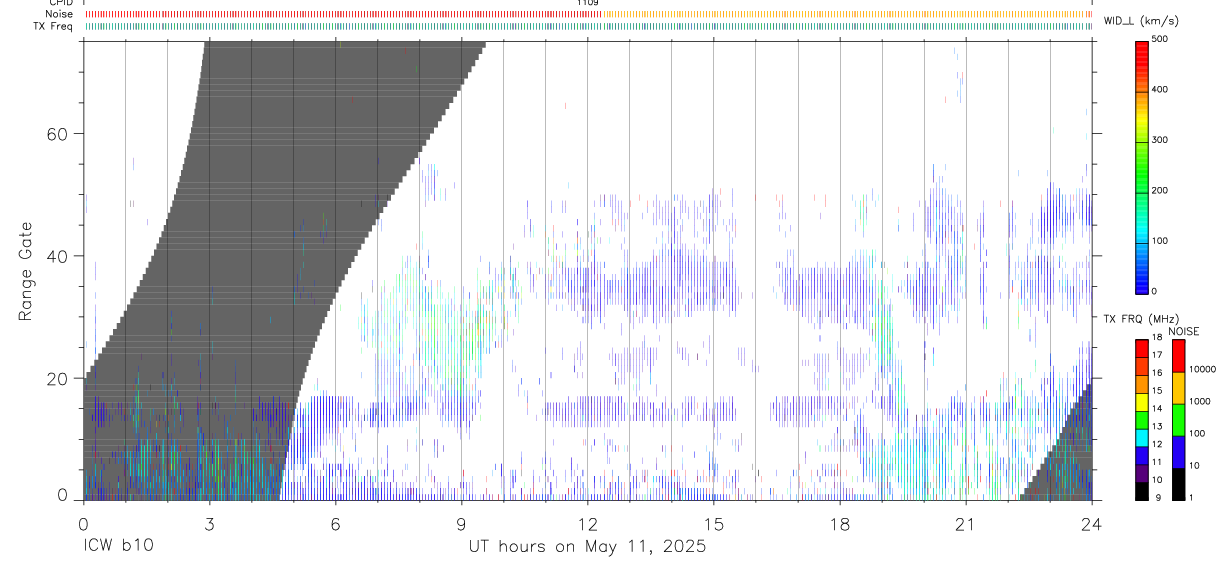Click the 'Noise' row label at top left
The image size is (1228, 567).
coord(59,14)
